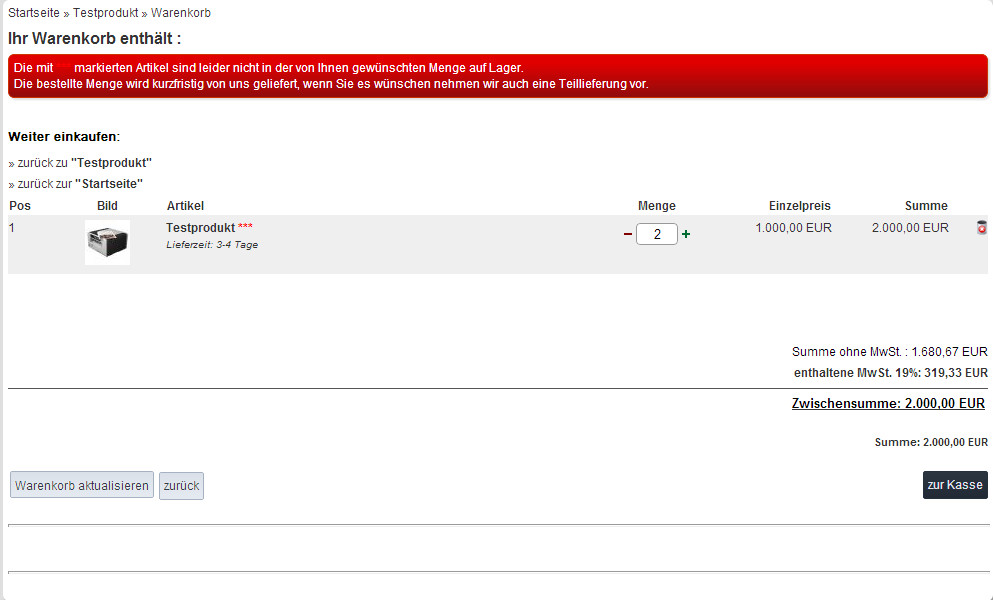Screen dimensions: 993x600
Task: Follow the zurück zur "Startseite" link
Action: tap(80, 184)
